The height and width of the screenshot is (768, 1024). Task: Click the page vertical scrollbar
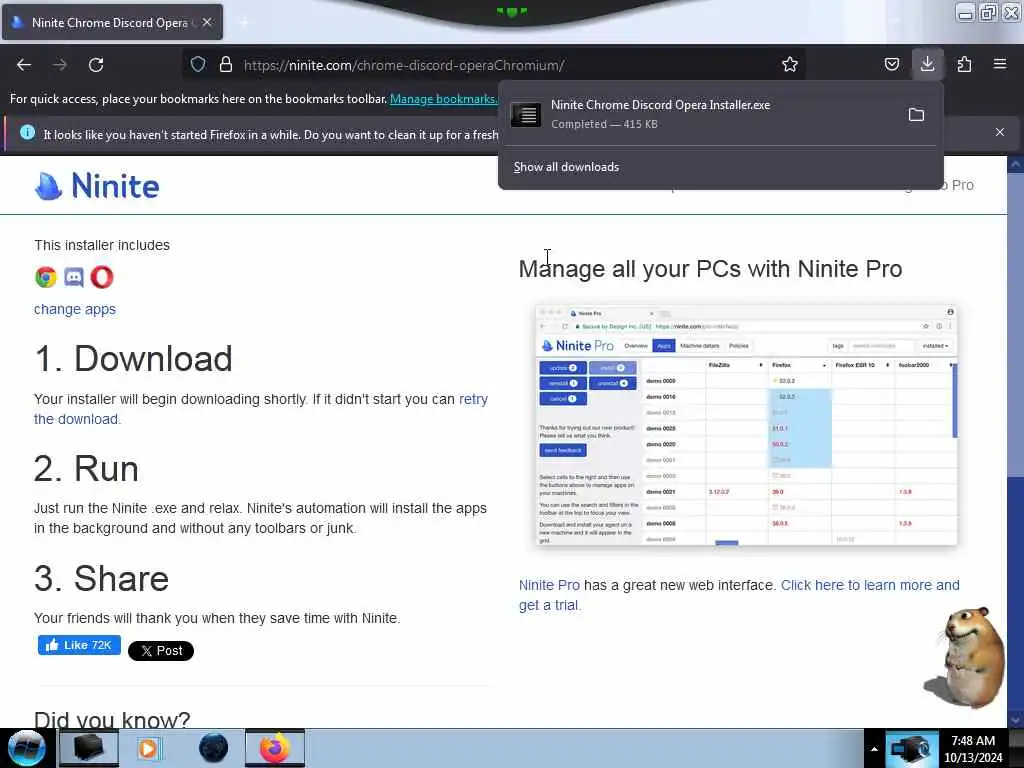click(1016, 441)
